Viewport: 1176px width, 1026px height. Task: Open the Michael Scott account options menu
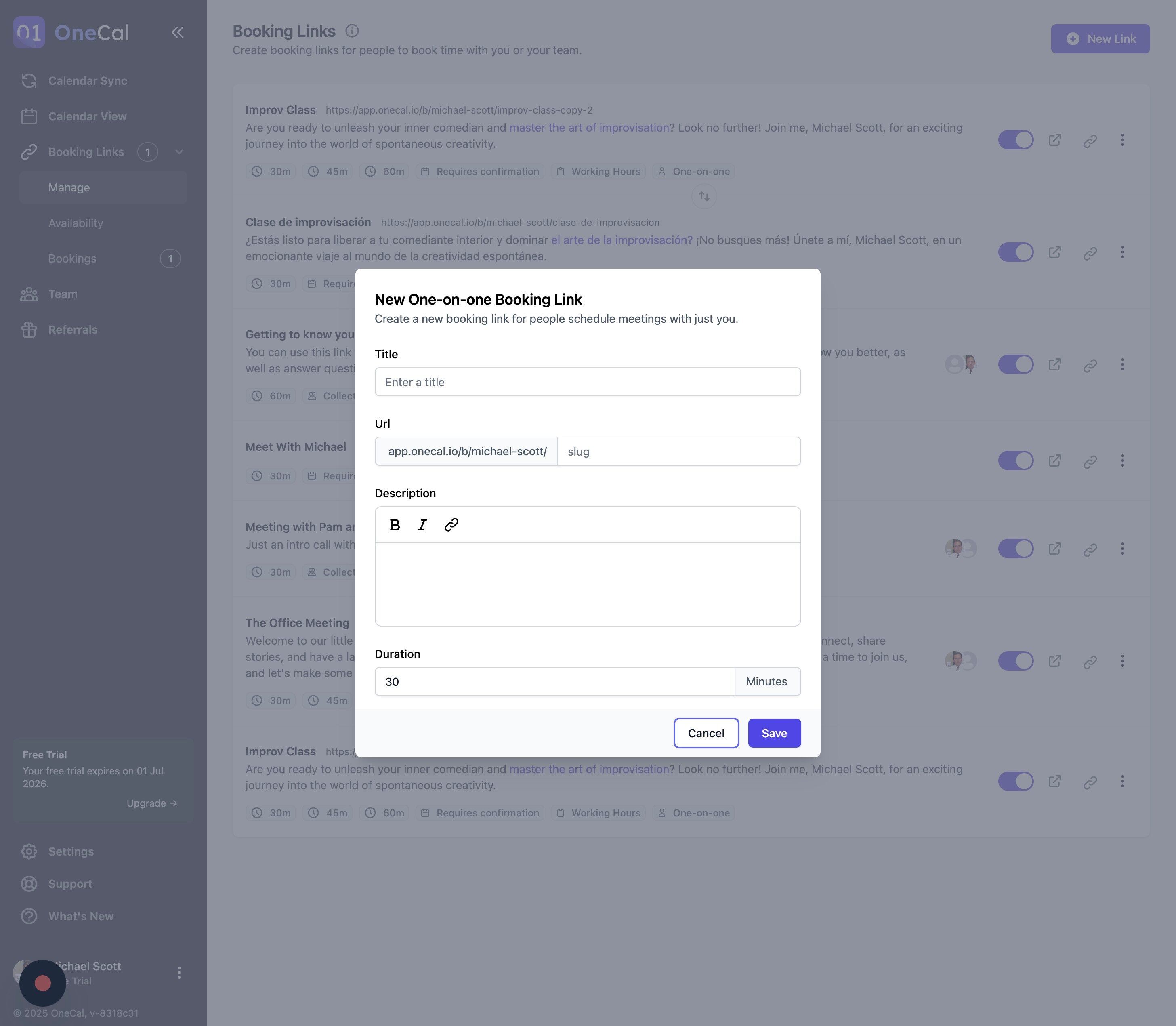179,973
